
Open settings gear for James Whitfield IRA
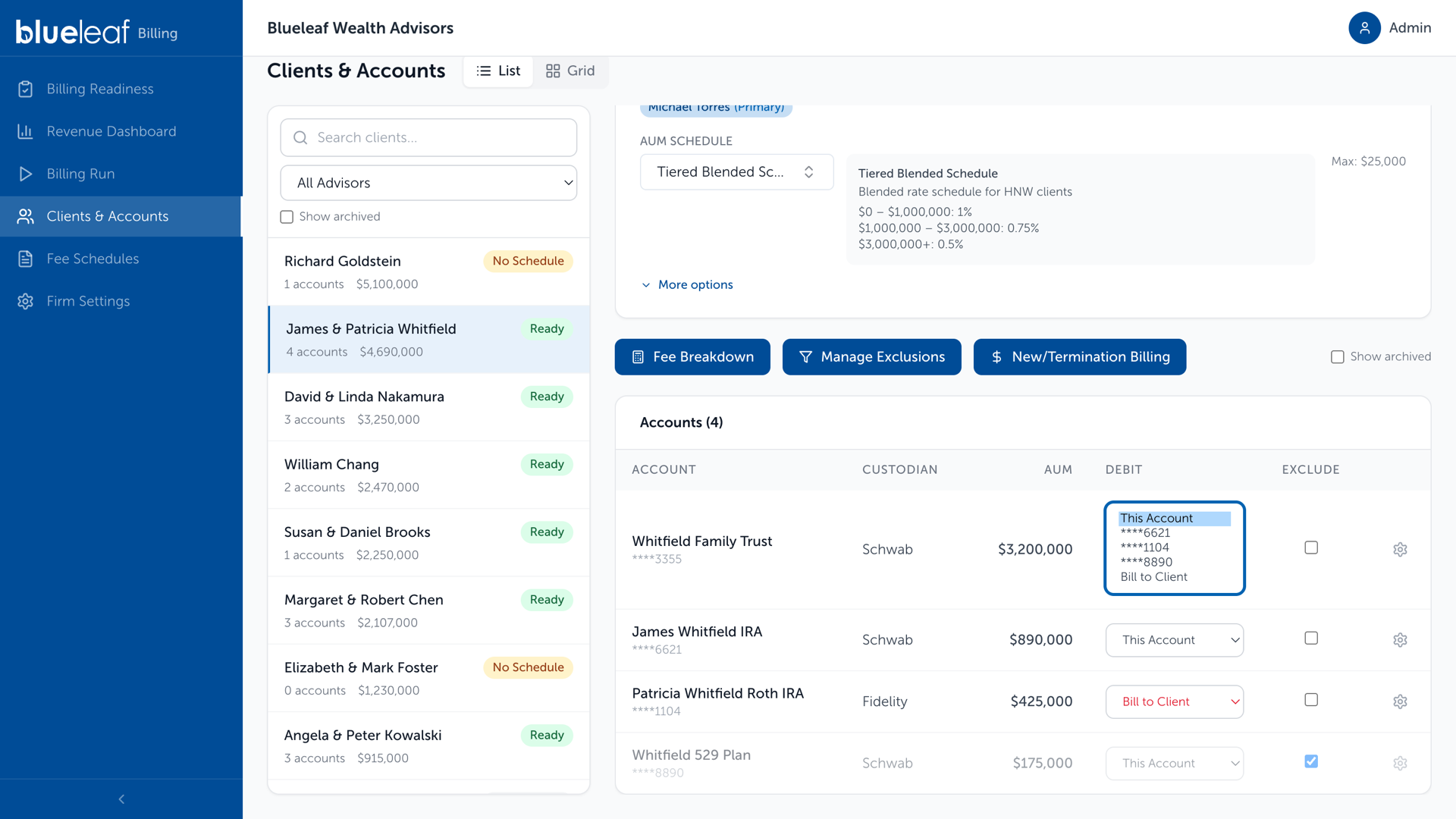point(1400,640)
